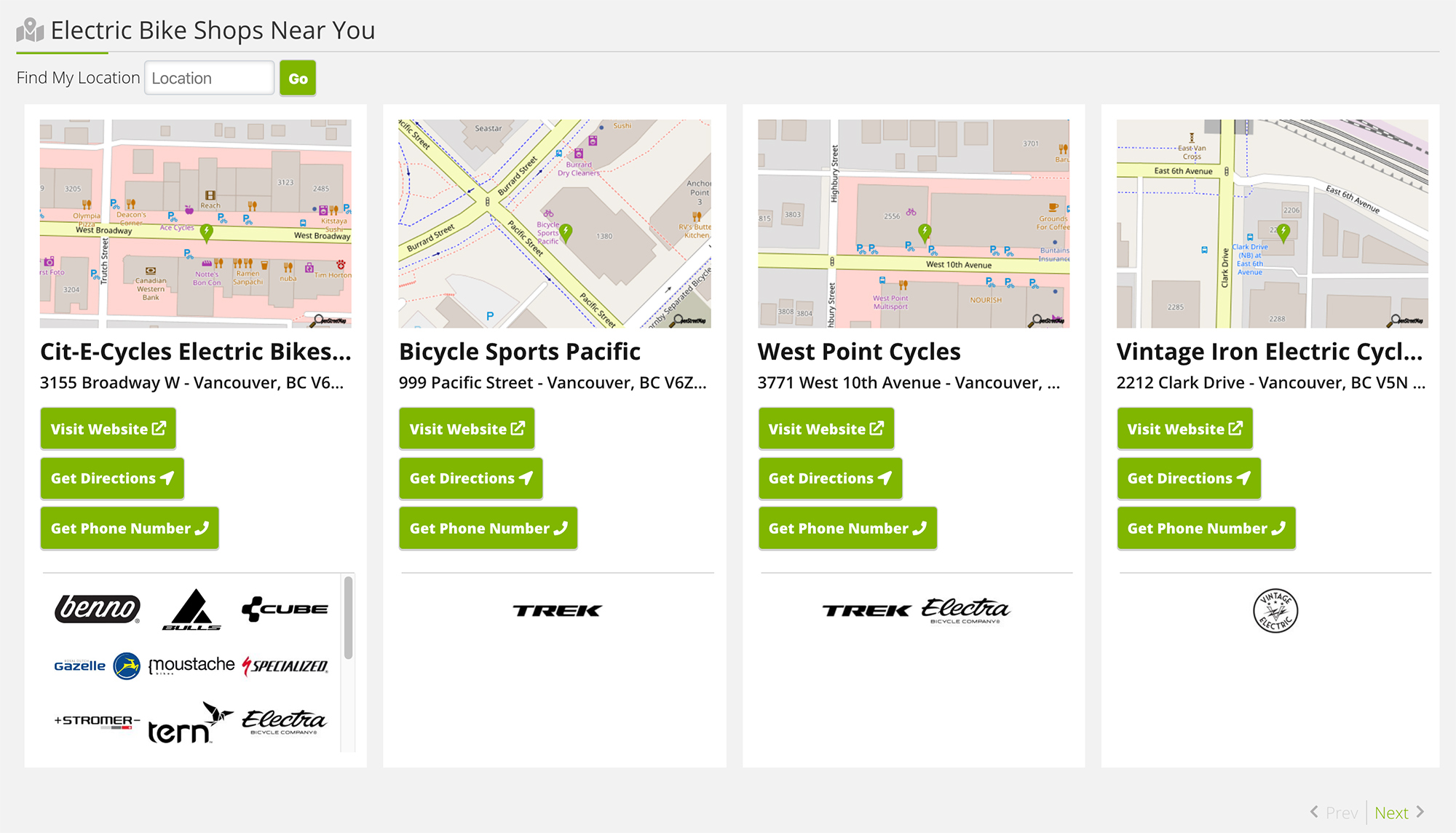Click the Stromer brand logo
The height and width of the screenshot is (833, 1456).
(97, 721)
